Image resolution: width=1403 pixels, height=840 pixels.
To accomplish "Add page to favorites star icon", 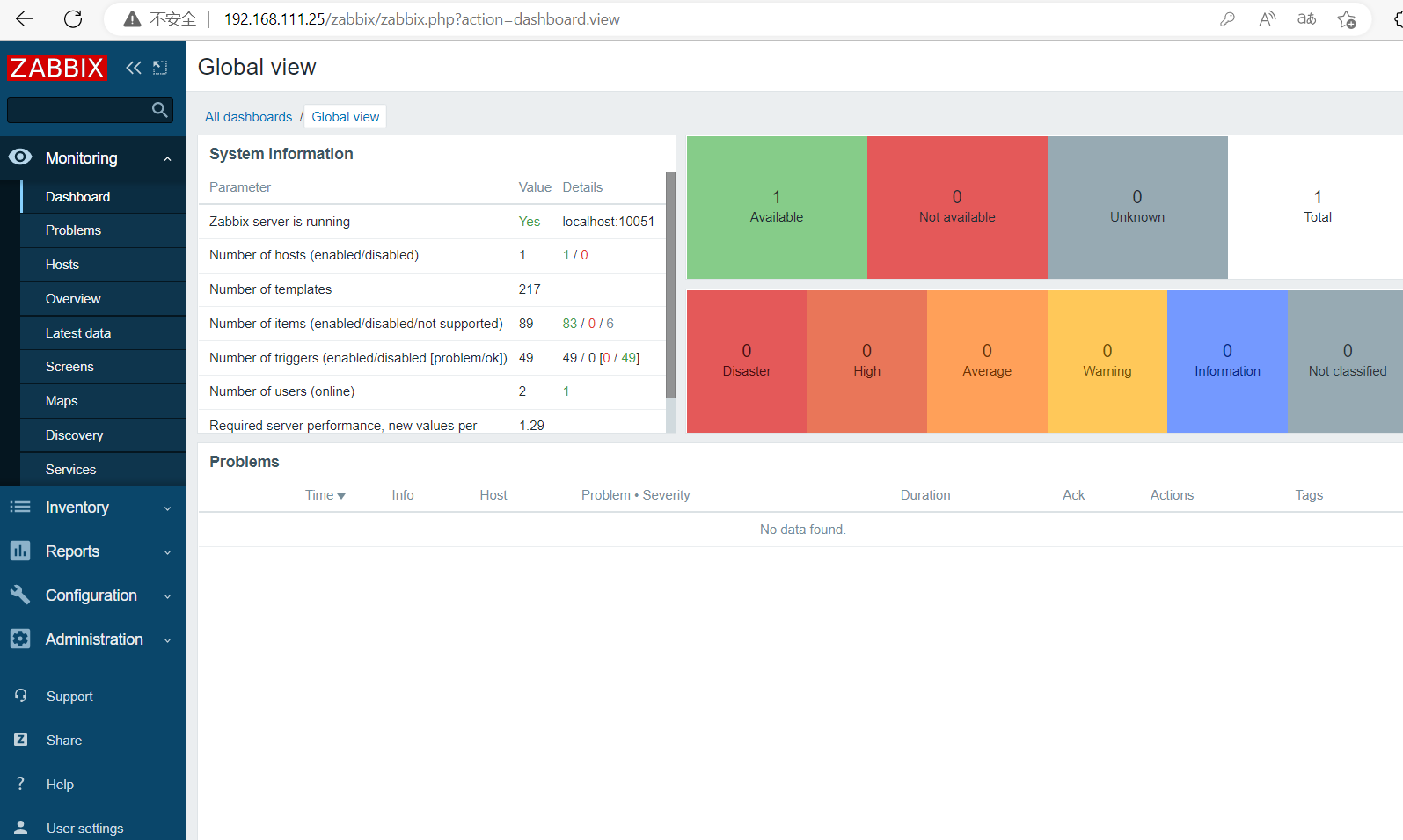I will coord(1346,18).
